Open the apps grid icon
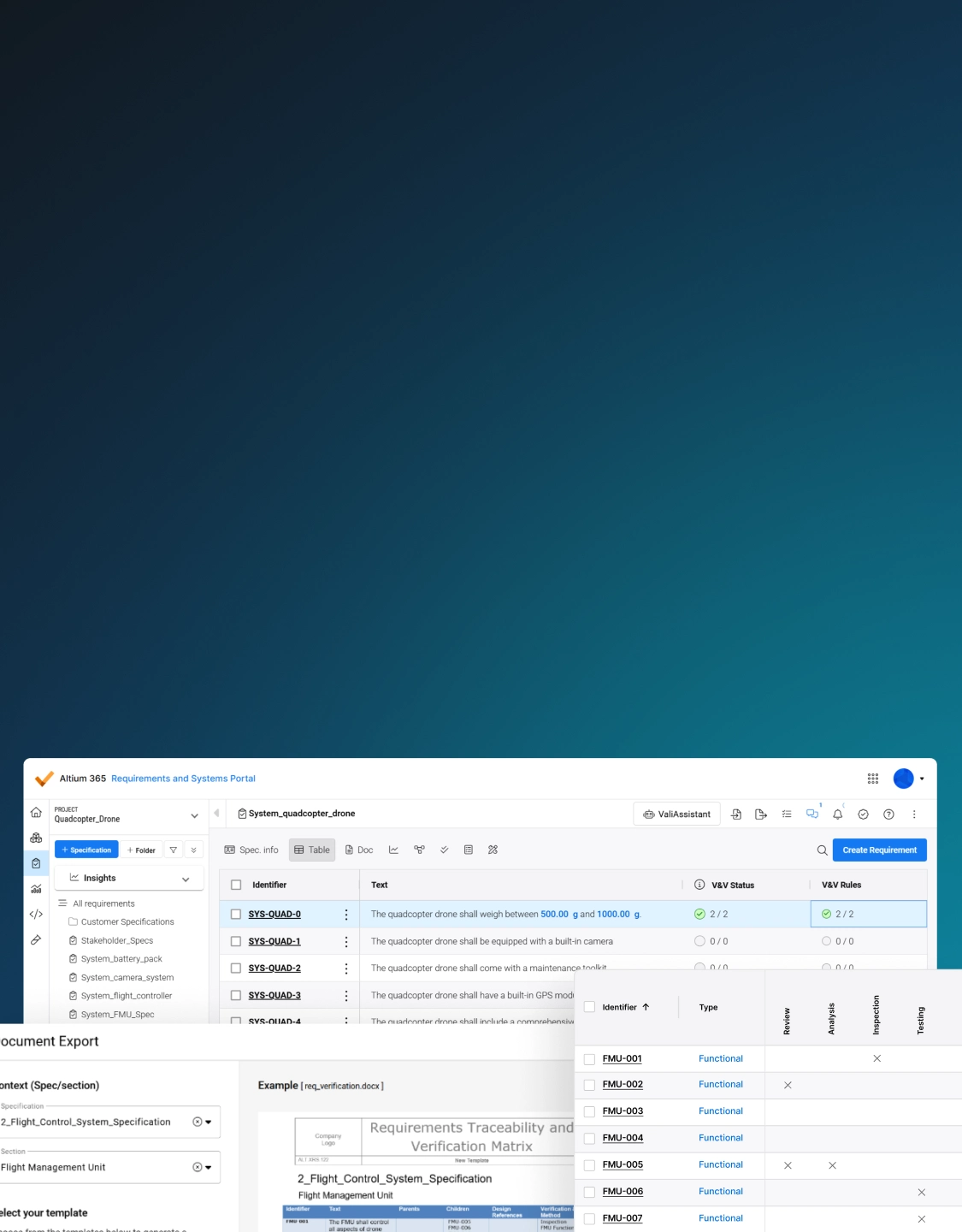This screenshot has height=1232, width=962. click(873, 779)
